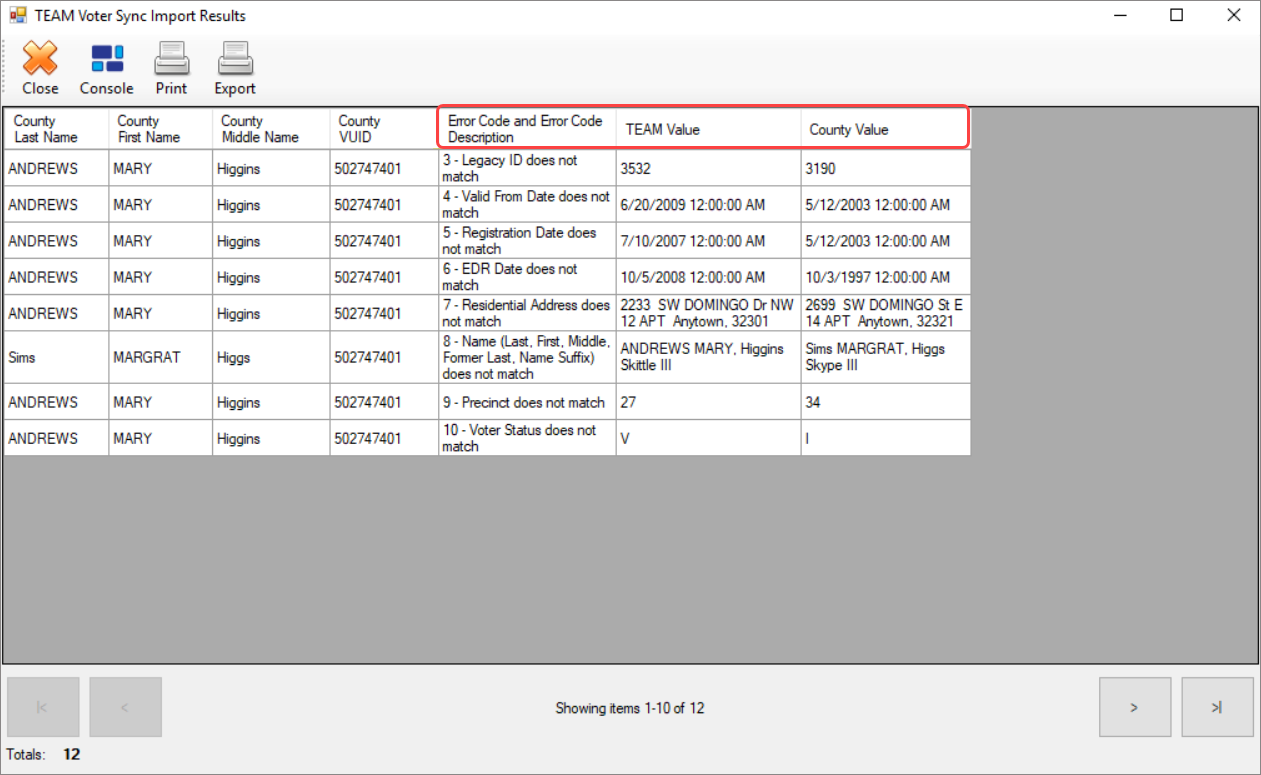Select the Sims last name cell

click(x=56, y=357)
